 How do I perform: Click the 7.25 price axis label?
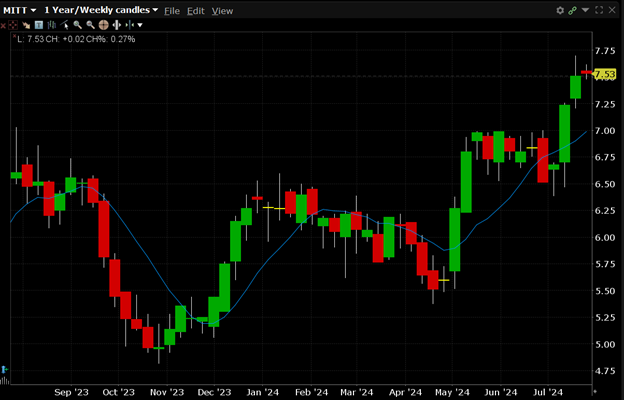[604, 104]
